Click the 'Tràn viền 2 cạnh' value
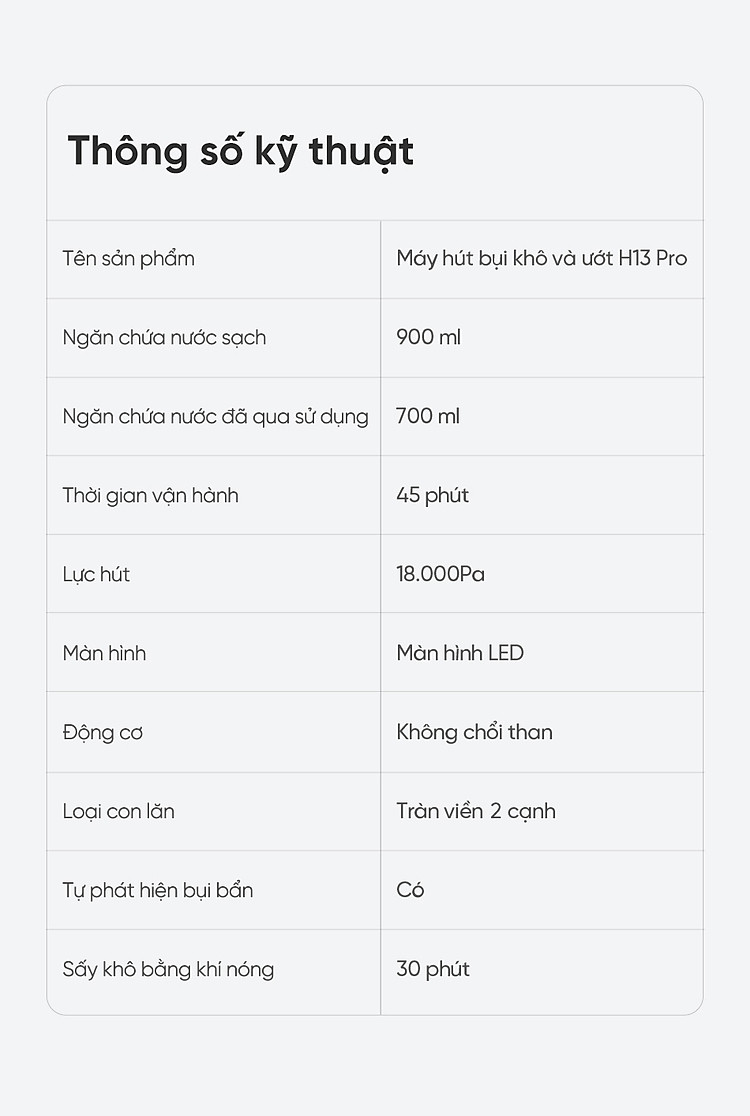The image size is (750, 1116). (476, 811)
